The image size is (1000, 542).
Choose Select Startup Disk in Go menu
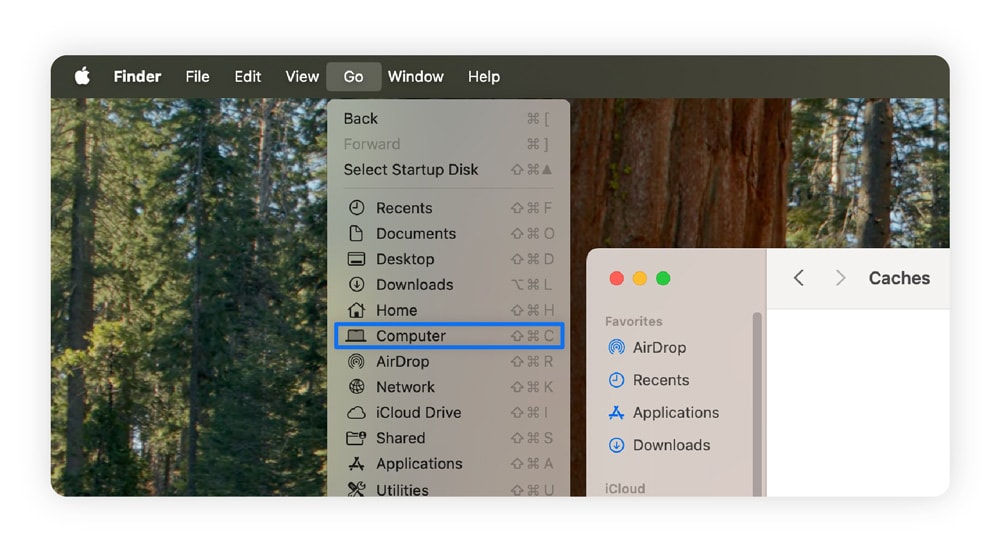(448, 170)
